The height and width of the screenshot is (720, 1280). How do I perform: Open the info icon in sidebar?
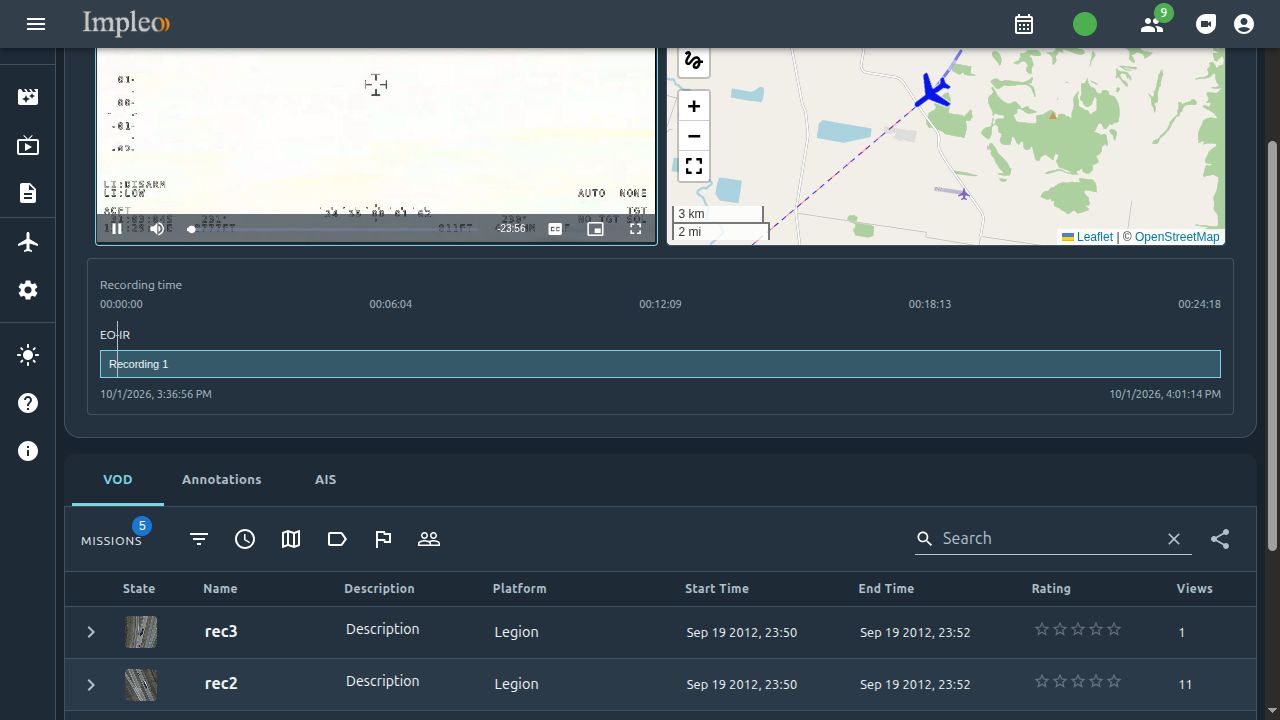click(28, 451)
